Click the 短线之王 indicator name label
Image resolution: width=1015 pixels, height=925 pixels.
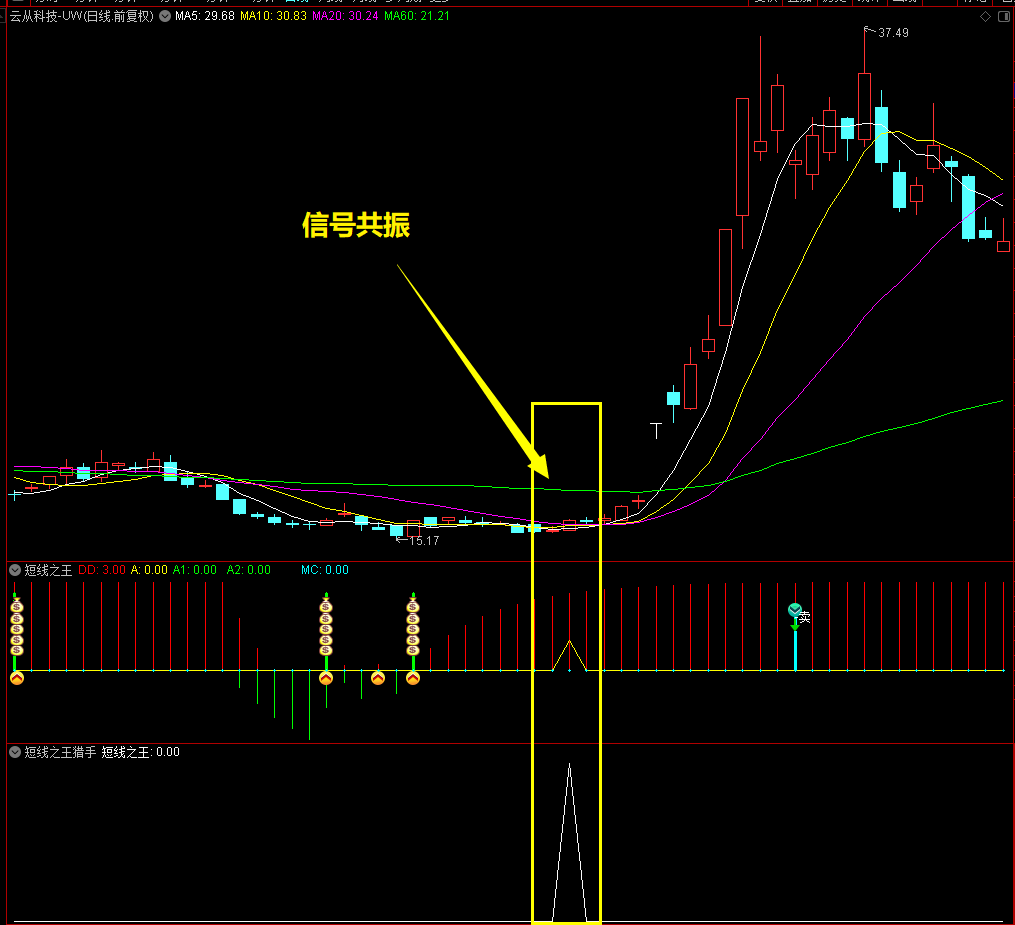49,570
